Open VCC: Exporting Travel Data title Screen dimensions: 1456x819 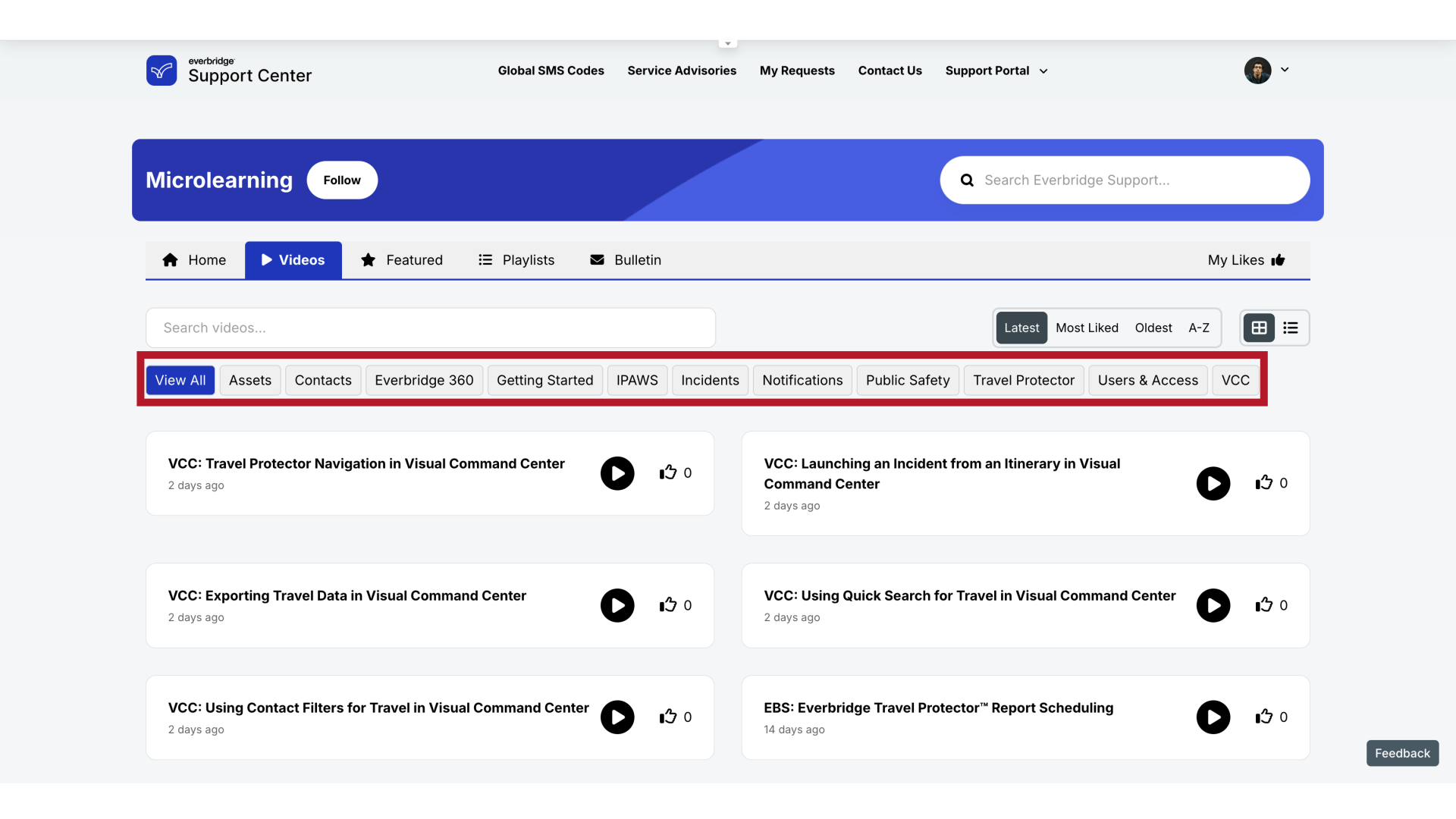(347, 596)
